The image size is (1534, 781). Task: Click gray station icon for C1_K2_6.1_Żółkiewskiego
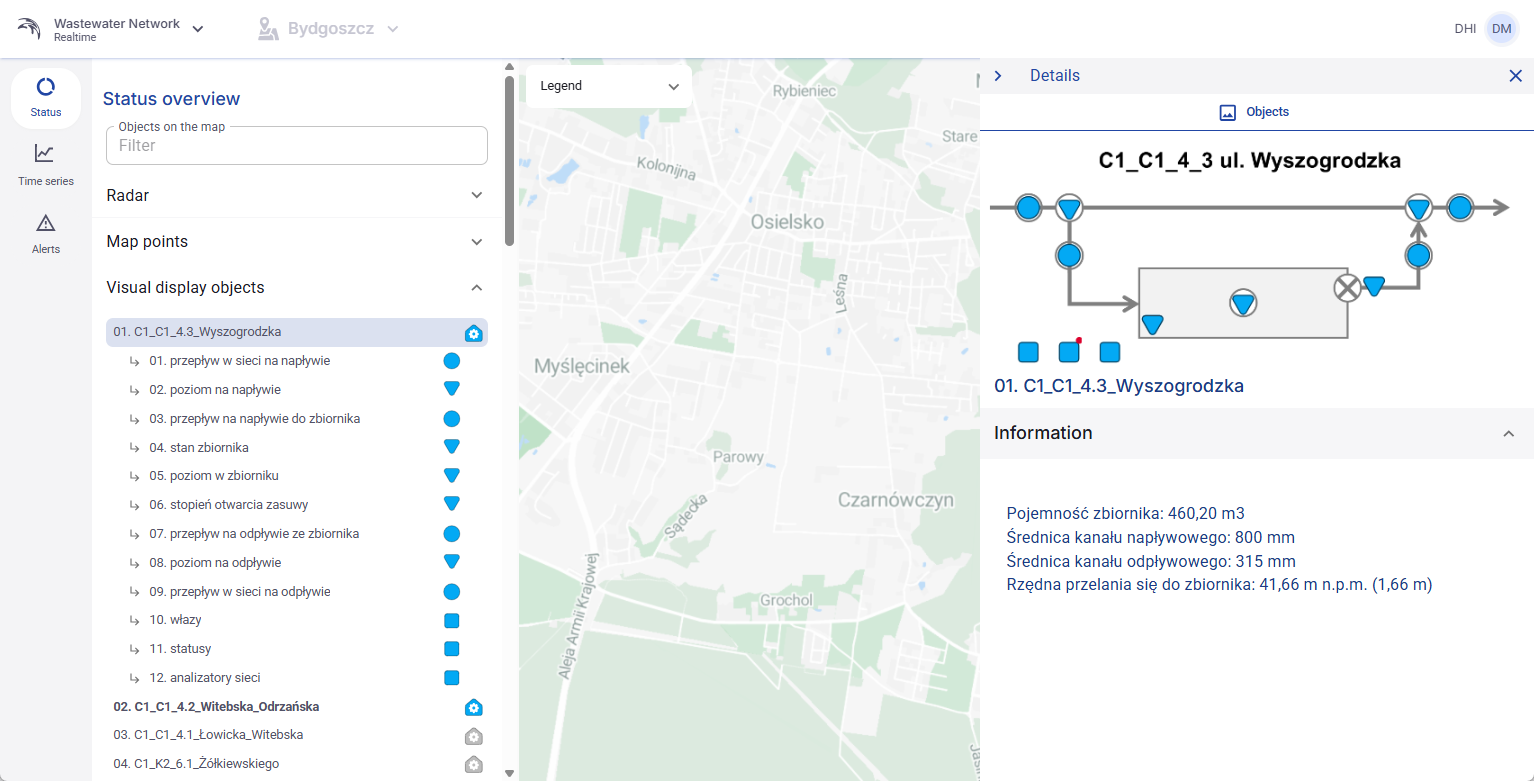[474, 765]
